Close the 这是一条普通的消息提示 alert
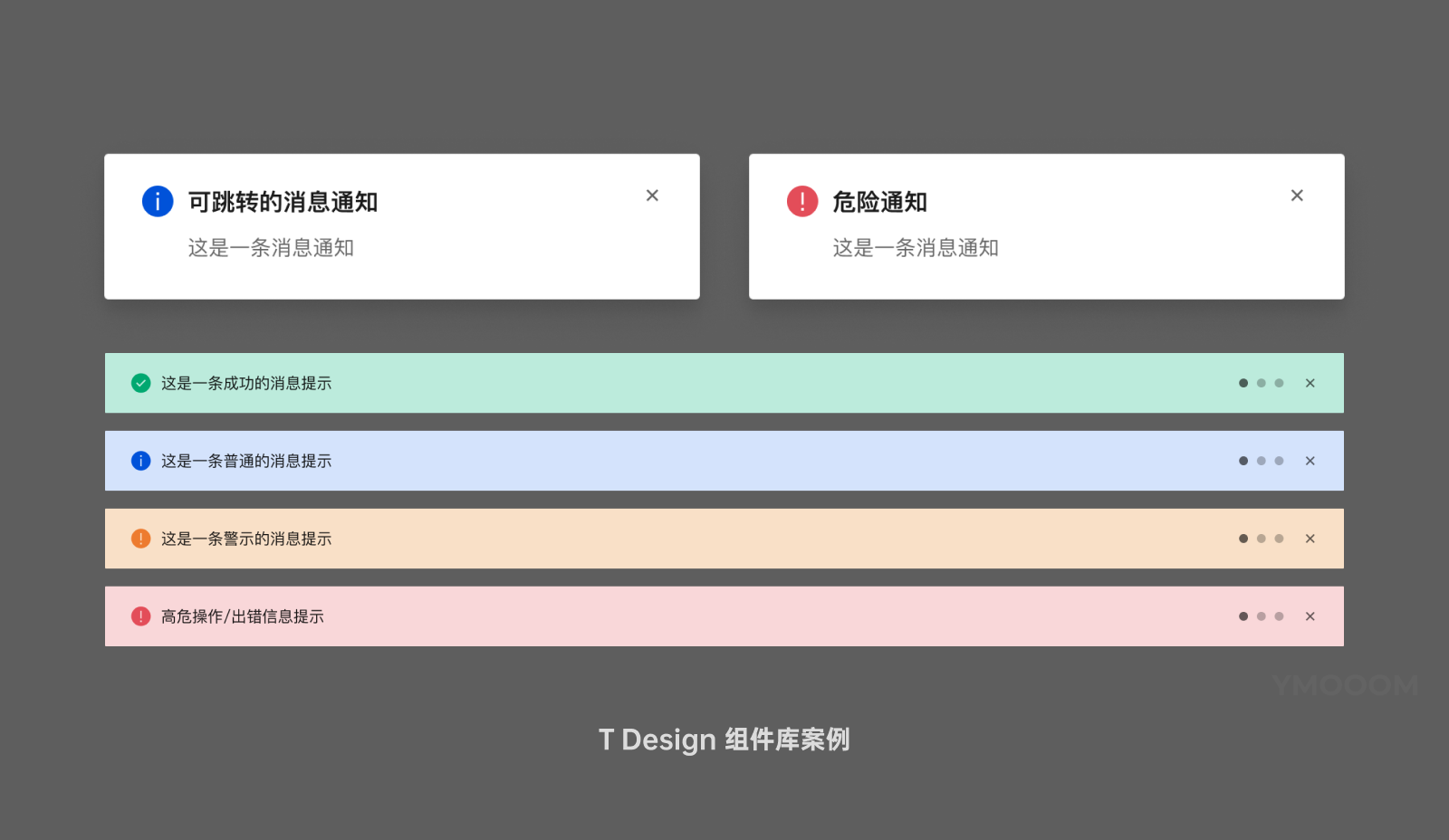The width and height of the screenshot is (1449, 840). tap(1310, 461)
